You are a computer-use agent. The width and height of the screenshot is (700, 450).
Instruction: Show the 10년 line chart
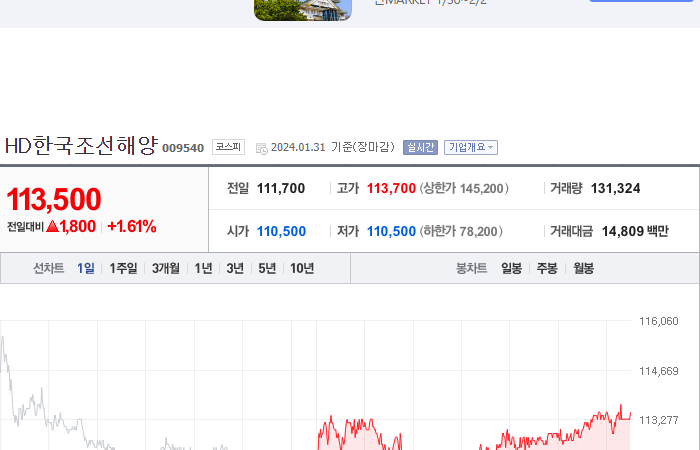tap(302, 268)
